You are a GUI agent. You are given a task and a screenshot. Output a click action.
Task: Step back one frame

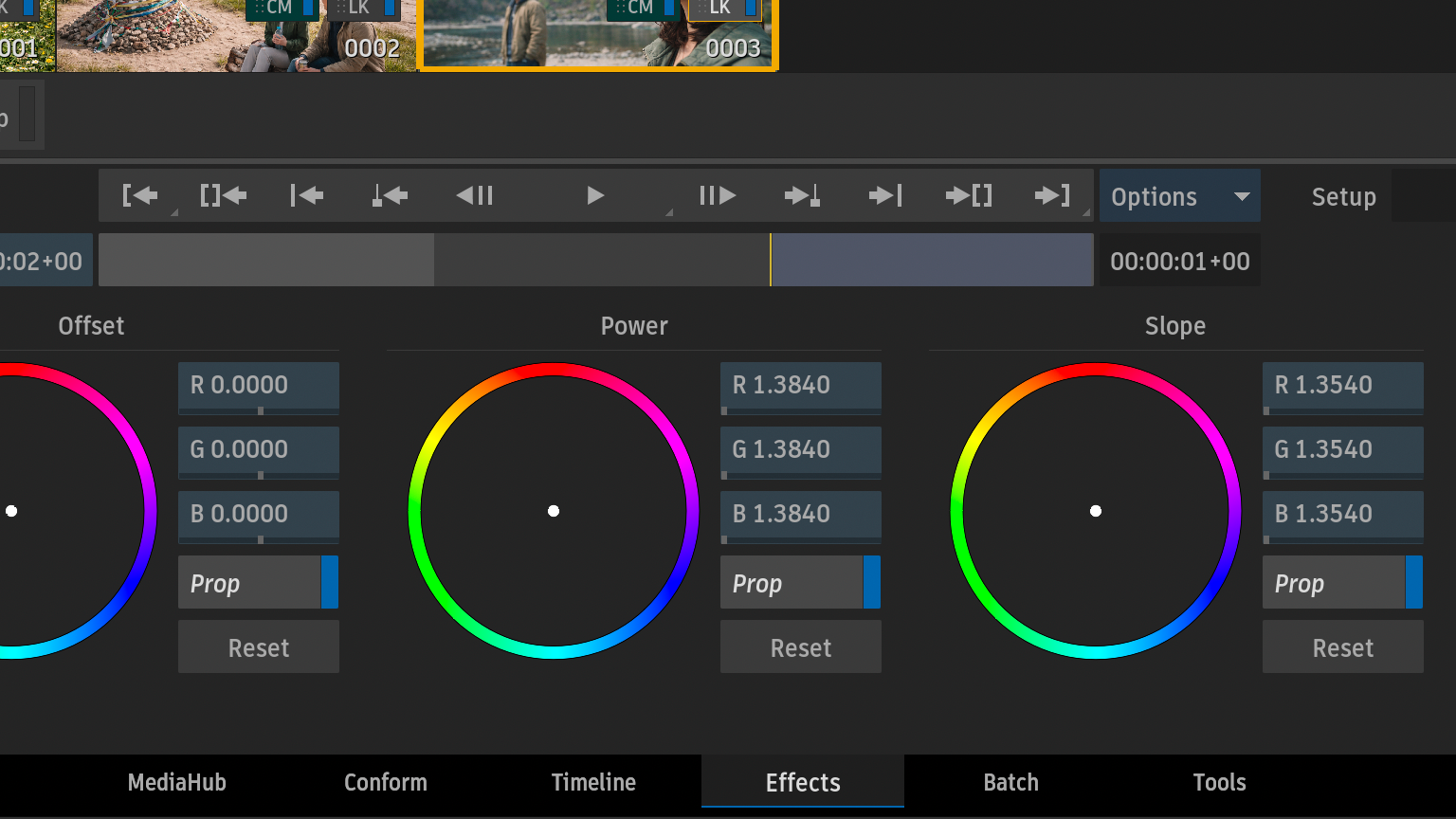(x=475, y=196)
